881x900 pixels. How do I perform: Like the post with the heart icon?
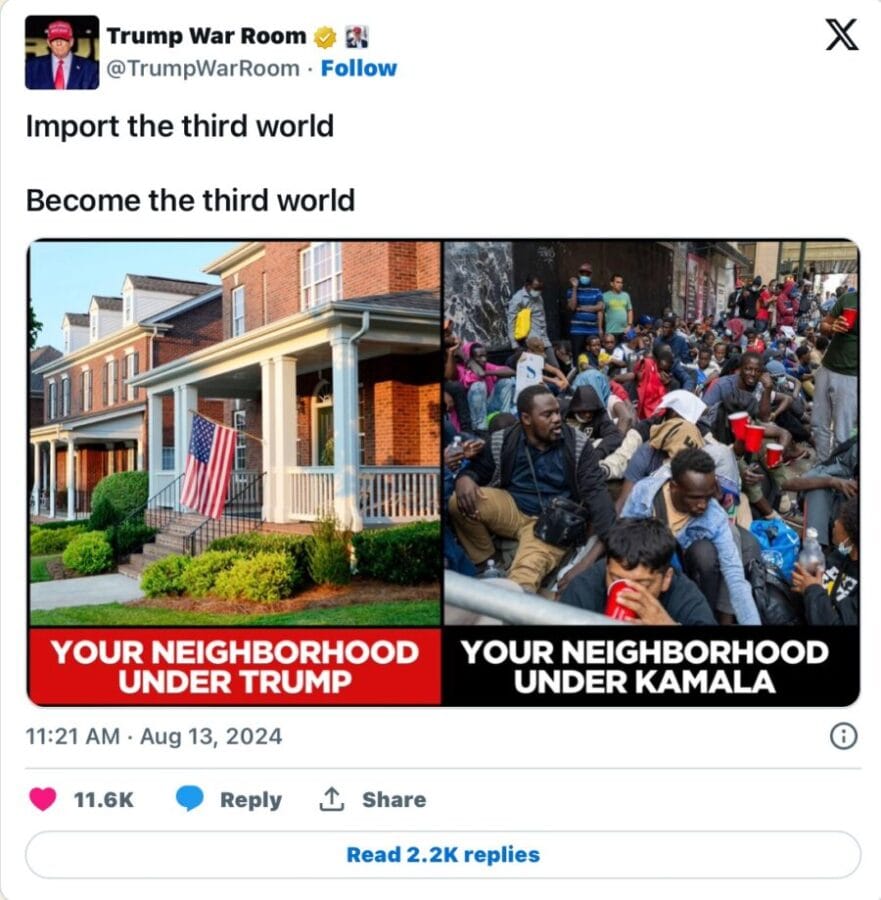[x=42, y=799]
